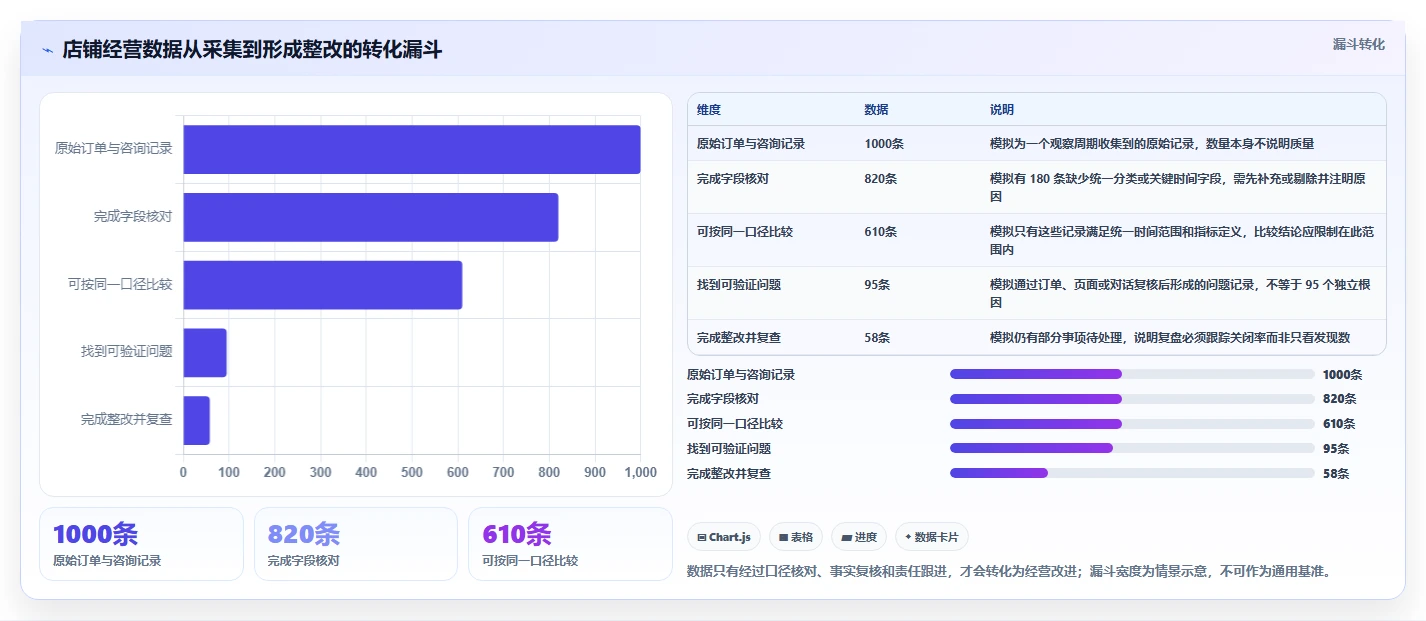This screenshot has width=1426, height=621.
Task: Click the 820条 value in the table
Action: tap(881, 179)
